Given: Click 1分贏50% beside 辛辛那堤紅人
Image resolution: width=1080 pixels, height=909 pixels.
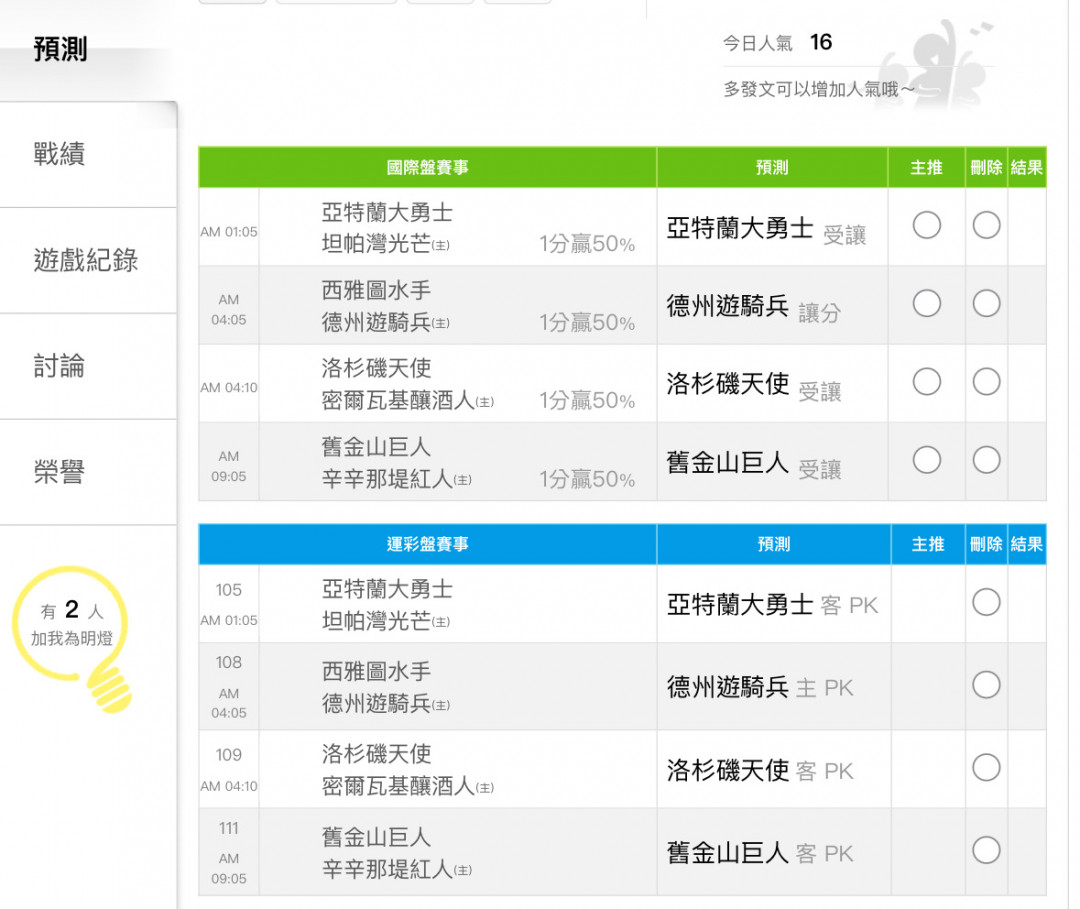Looking at the screenshot, I should click(587, 479).
